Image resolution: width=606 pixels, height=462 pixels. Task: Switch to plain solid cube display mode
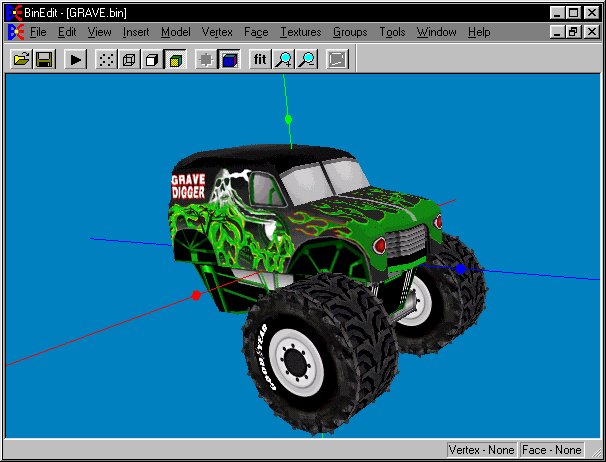point(152,60)
